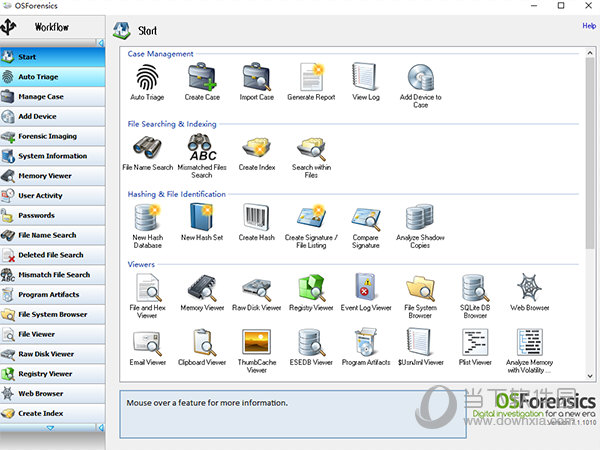Click main panel scrollbar down arrow
Viewport: 600px width, 450px height.
pos(590,376)
